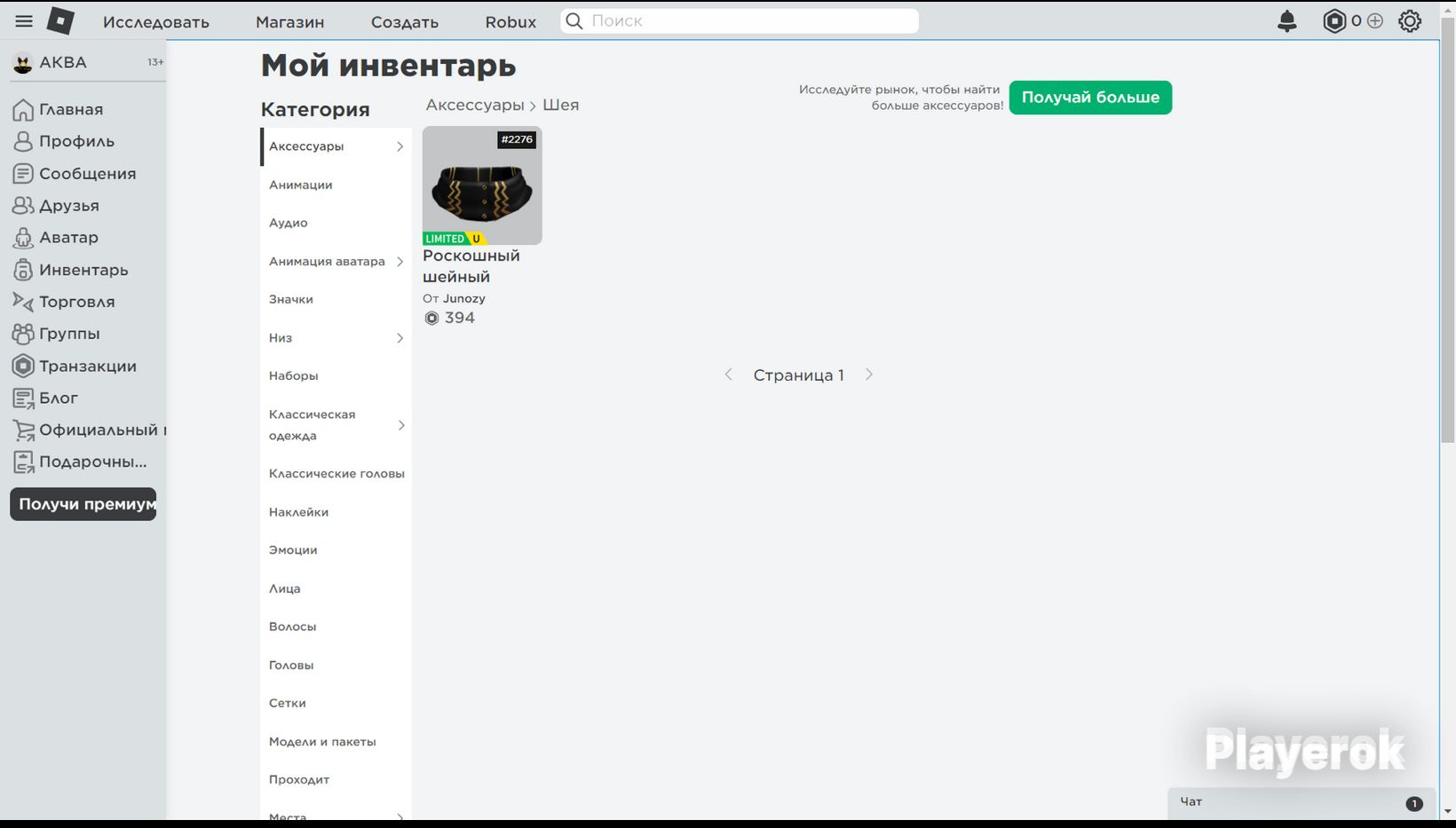This screenshot has height=828, width=1456.
Task: Open the Роскошный шейный item title
Action: (471, 266)
